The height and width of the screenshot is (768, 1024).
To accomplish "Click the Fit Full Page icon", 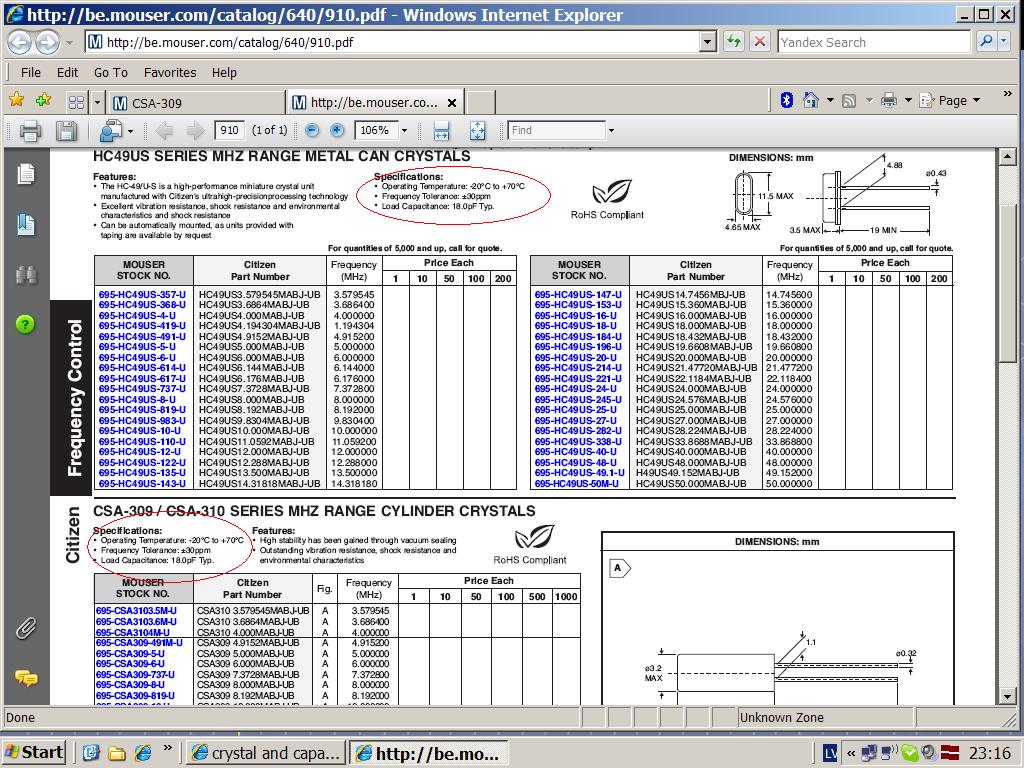I will [477, 131].
